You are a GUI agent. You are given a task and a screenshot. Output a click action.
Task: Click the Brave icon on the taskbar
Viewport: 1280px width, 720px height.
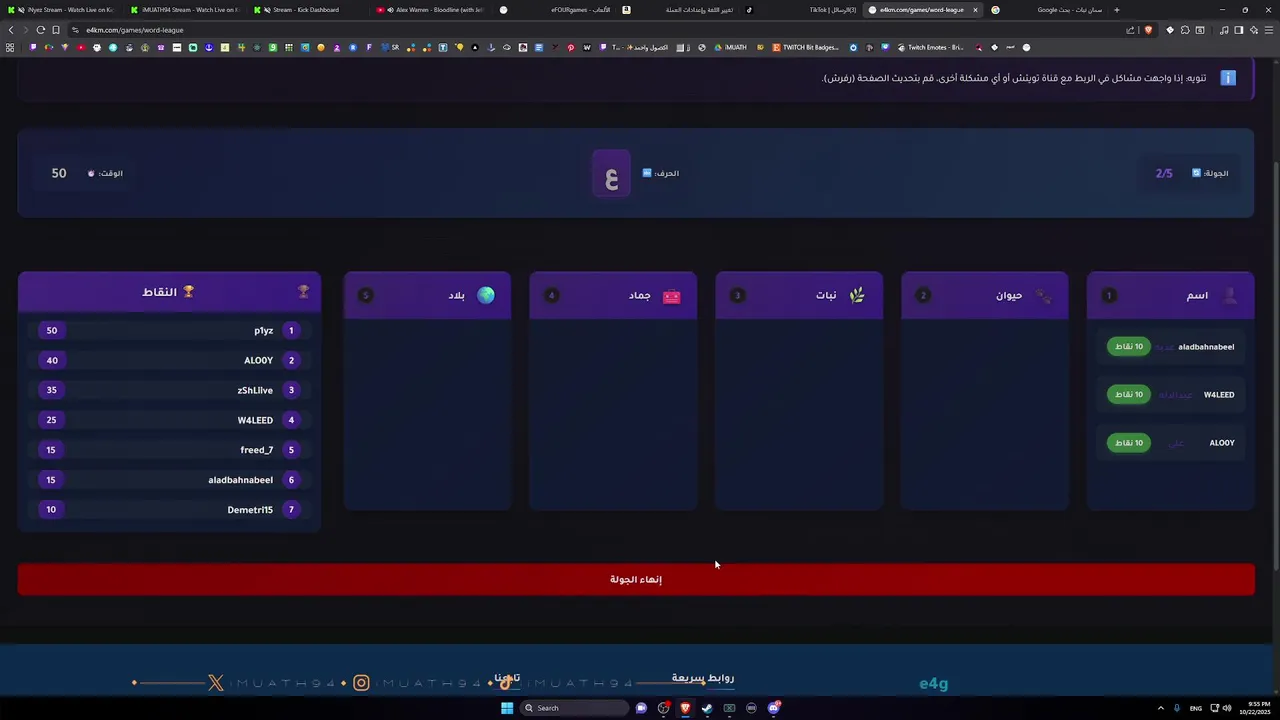685,708
